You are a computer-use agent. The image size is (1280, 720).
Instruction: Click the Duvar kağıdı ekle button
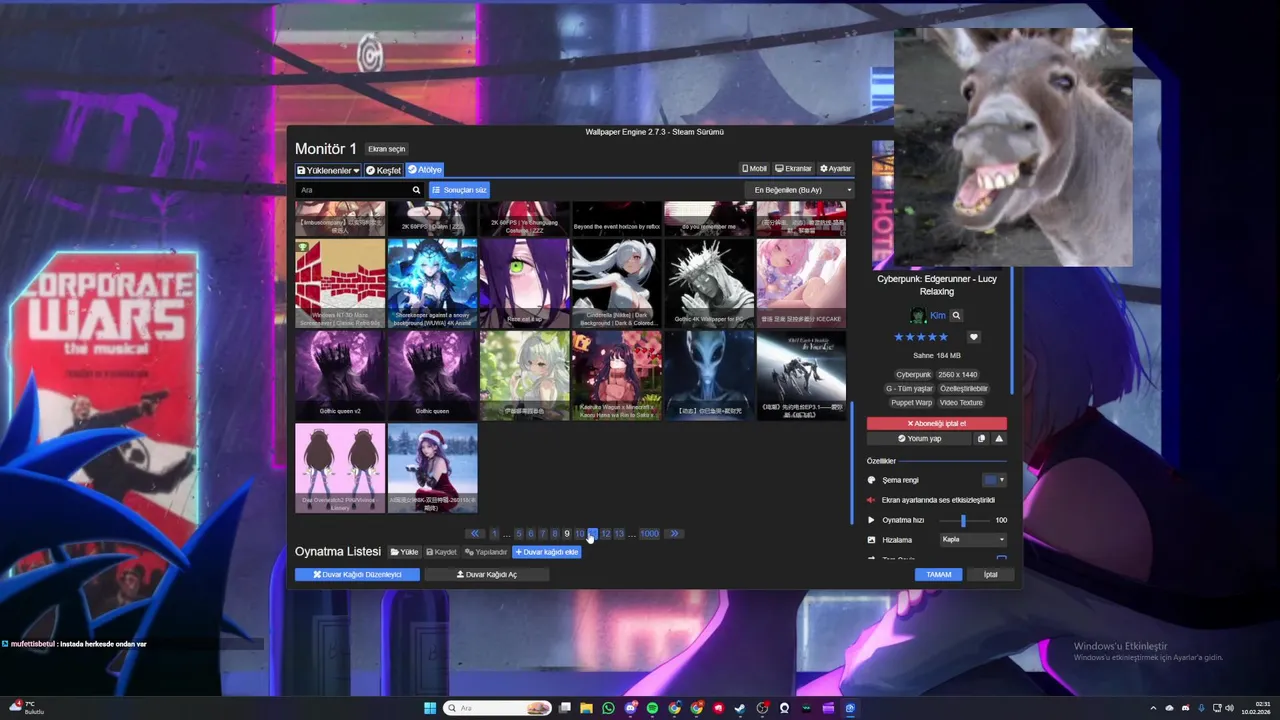[x=546, y=552]
